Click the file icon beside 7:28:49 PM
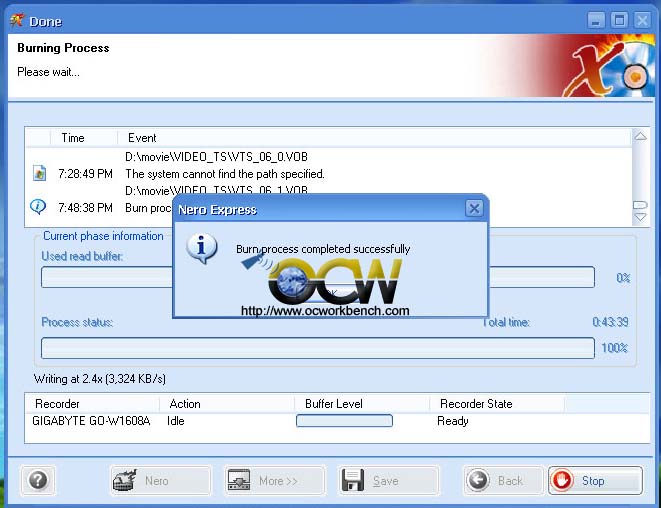The image size is (661, 508). click(39, 173)
